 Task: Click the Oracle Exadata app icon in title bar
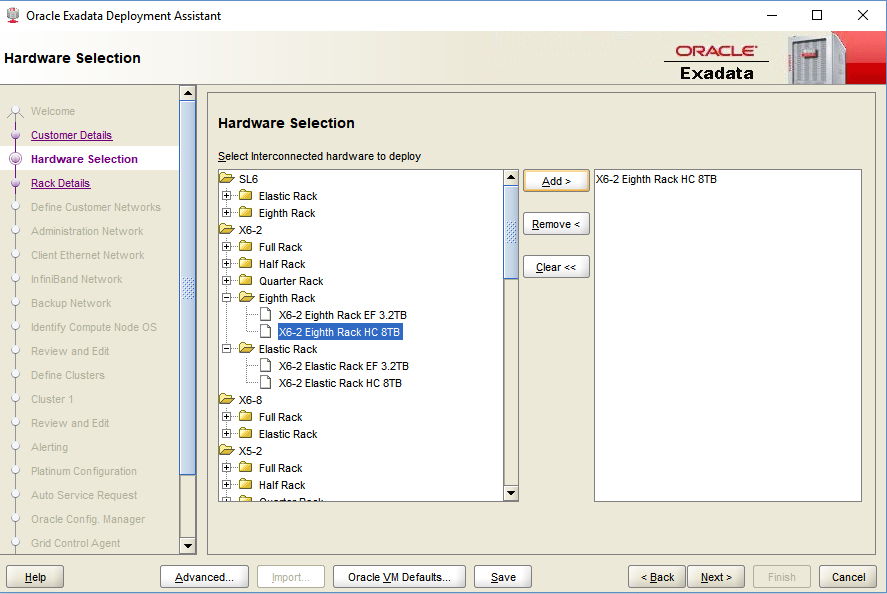tap(13, 16)
